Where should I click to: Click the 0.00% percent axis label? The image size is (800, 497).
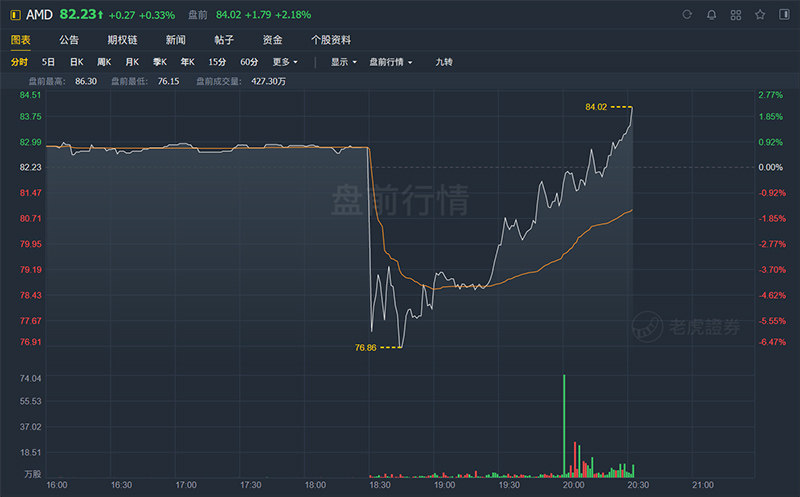click(x=770, y=167)
